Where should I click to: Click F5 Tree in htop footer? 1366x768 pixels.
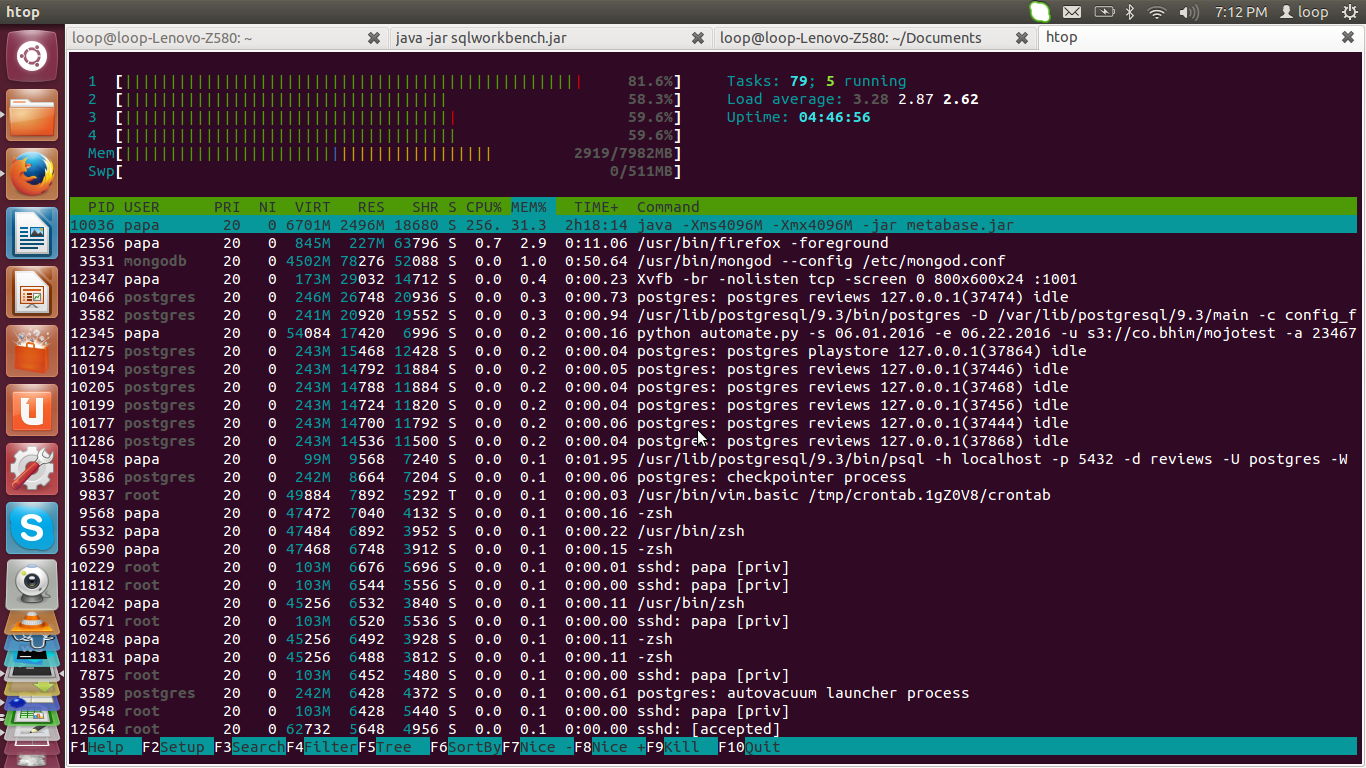(x=392, y=747)
